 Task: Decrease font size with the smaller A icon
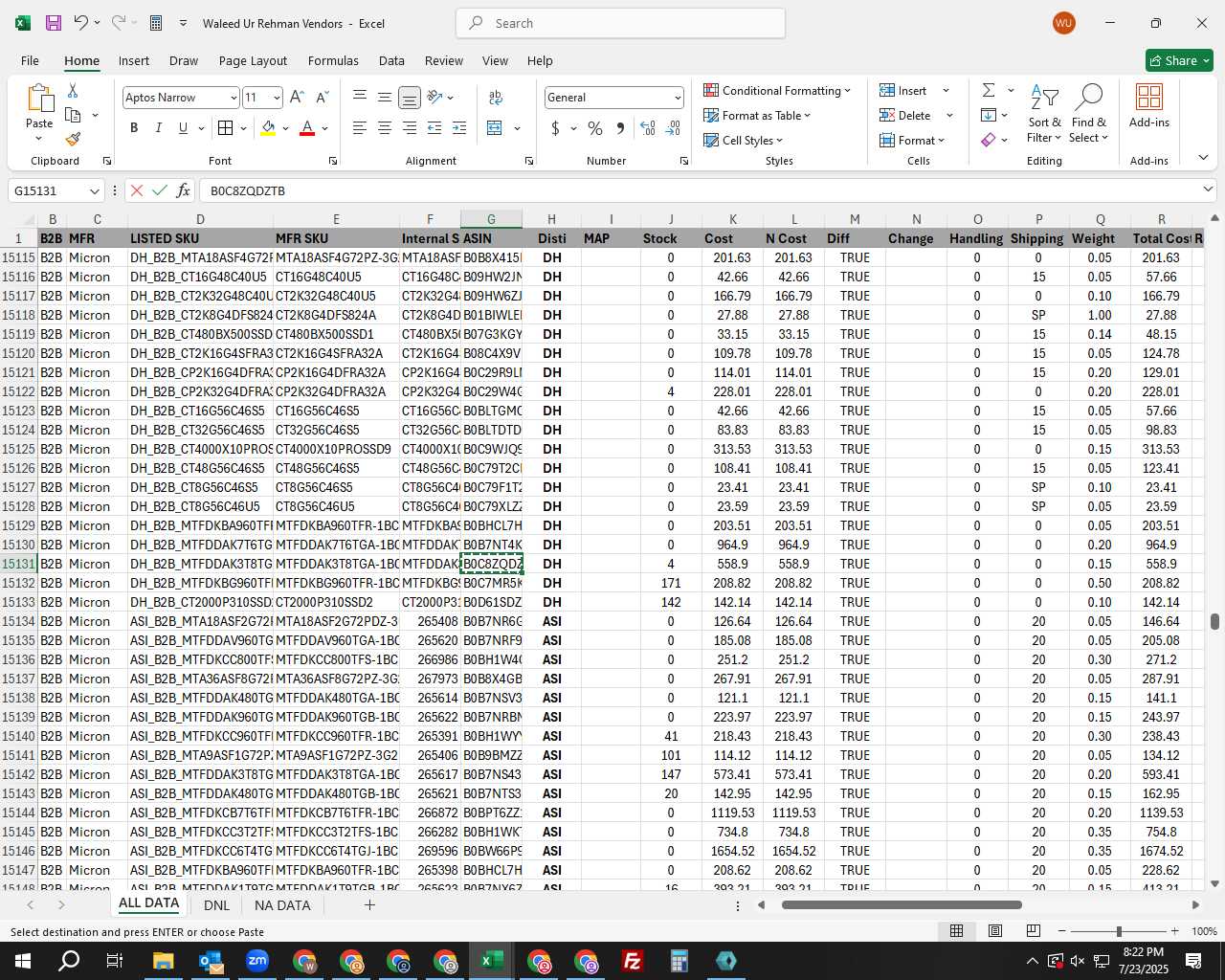(x=322, y=98)
